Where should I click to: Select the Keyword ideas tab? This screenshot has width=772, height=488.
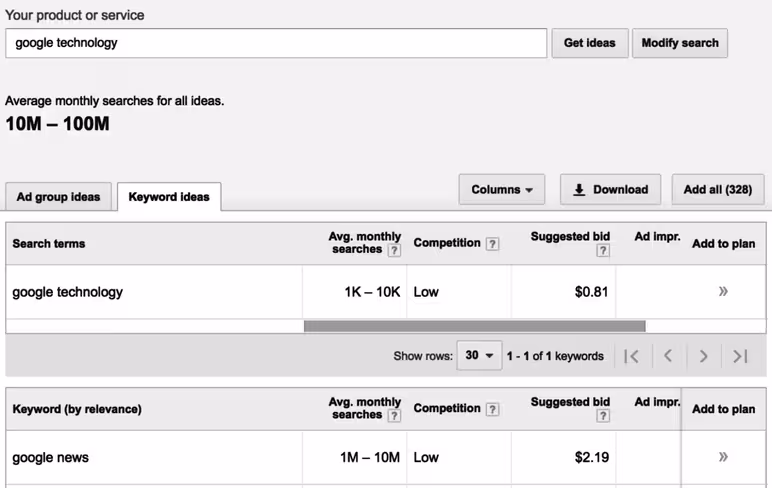pos(169,197)
